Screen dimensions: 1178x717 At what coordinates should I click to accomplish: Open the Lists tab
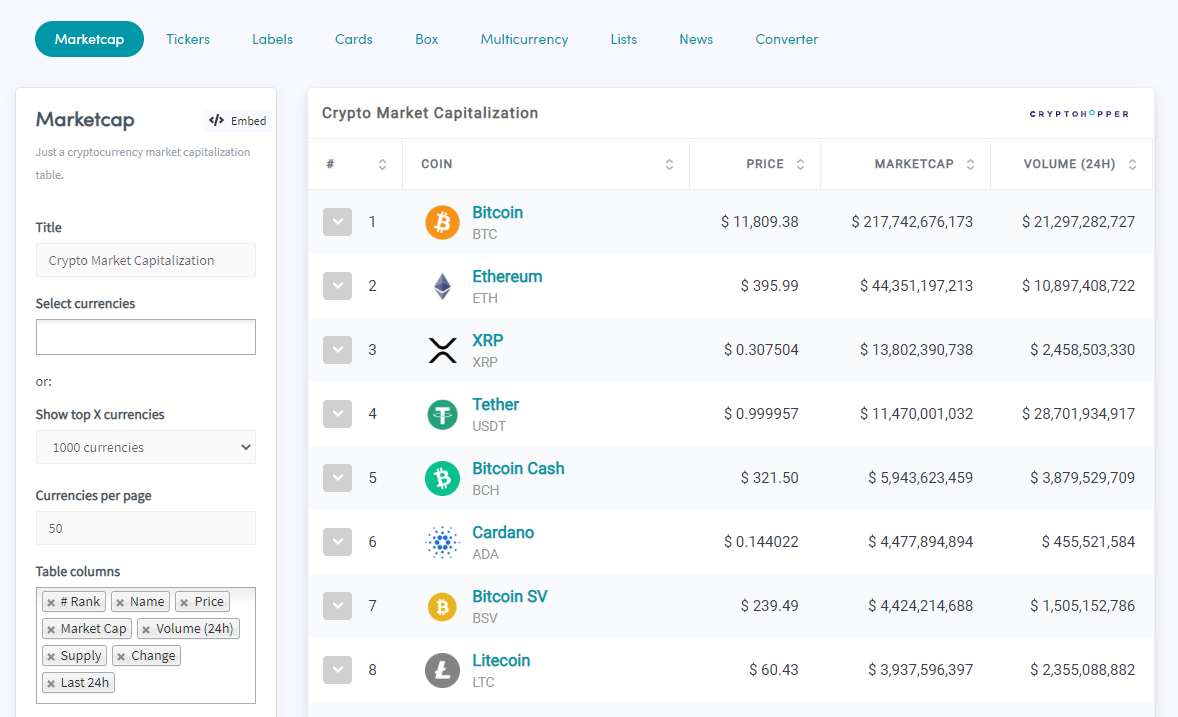624,39
